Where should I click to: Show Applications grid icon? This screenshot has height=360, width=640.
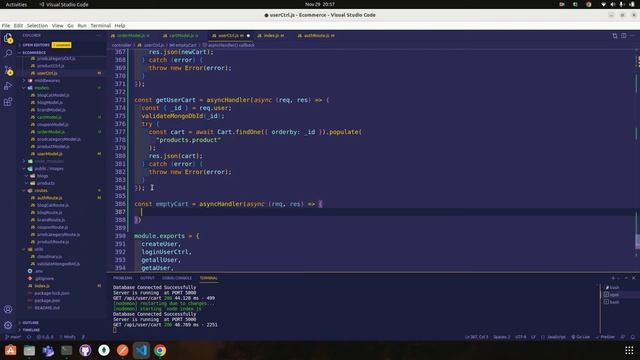point(629,350)
